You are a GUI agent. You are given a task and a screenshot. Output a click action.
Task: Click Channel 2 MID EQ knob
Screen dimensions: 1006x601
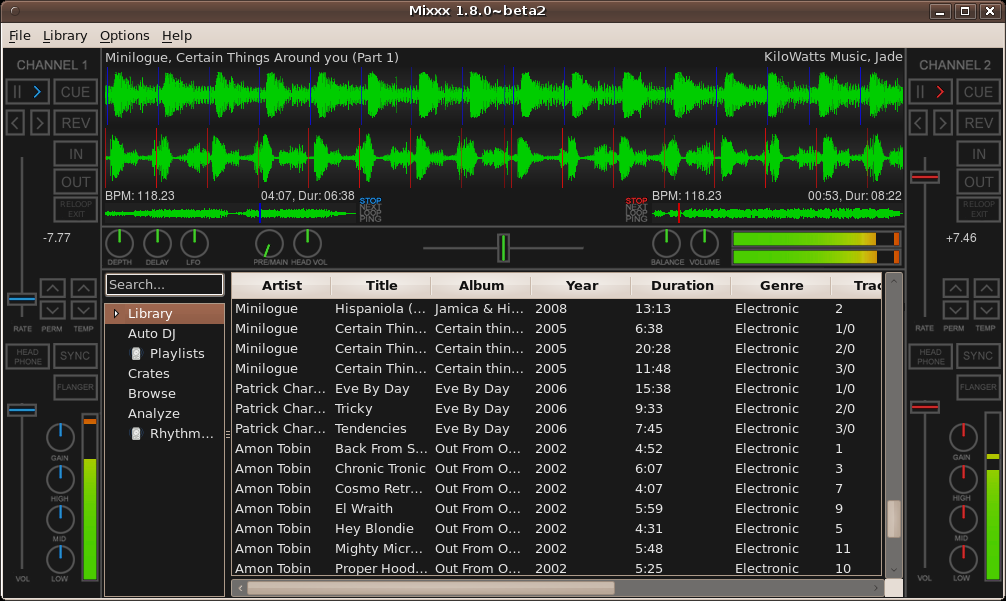coord(963,520)
